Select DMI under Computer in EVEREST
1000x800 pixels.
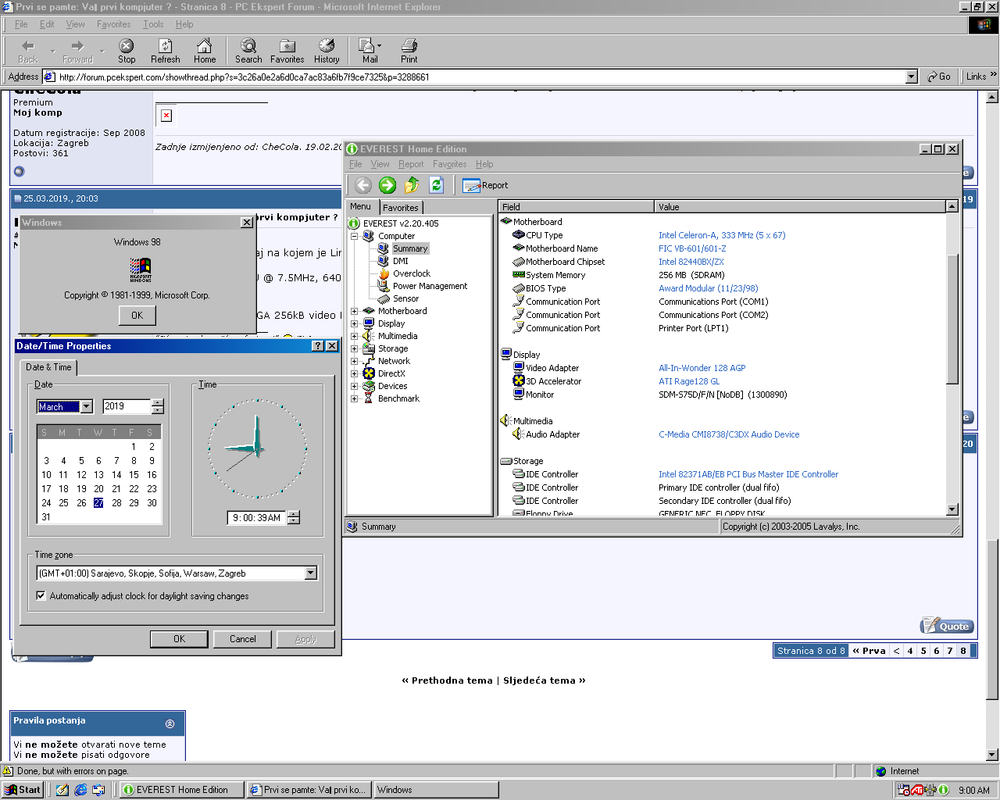401,261
